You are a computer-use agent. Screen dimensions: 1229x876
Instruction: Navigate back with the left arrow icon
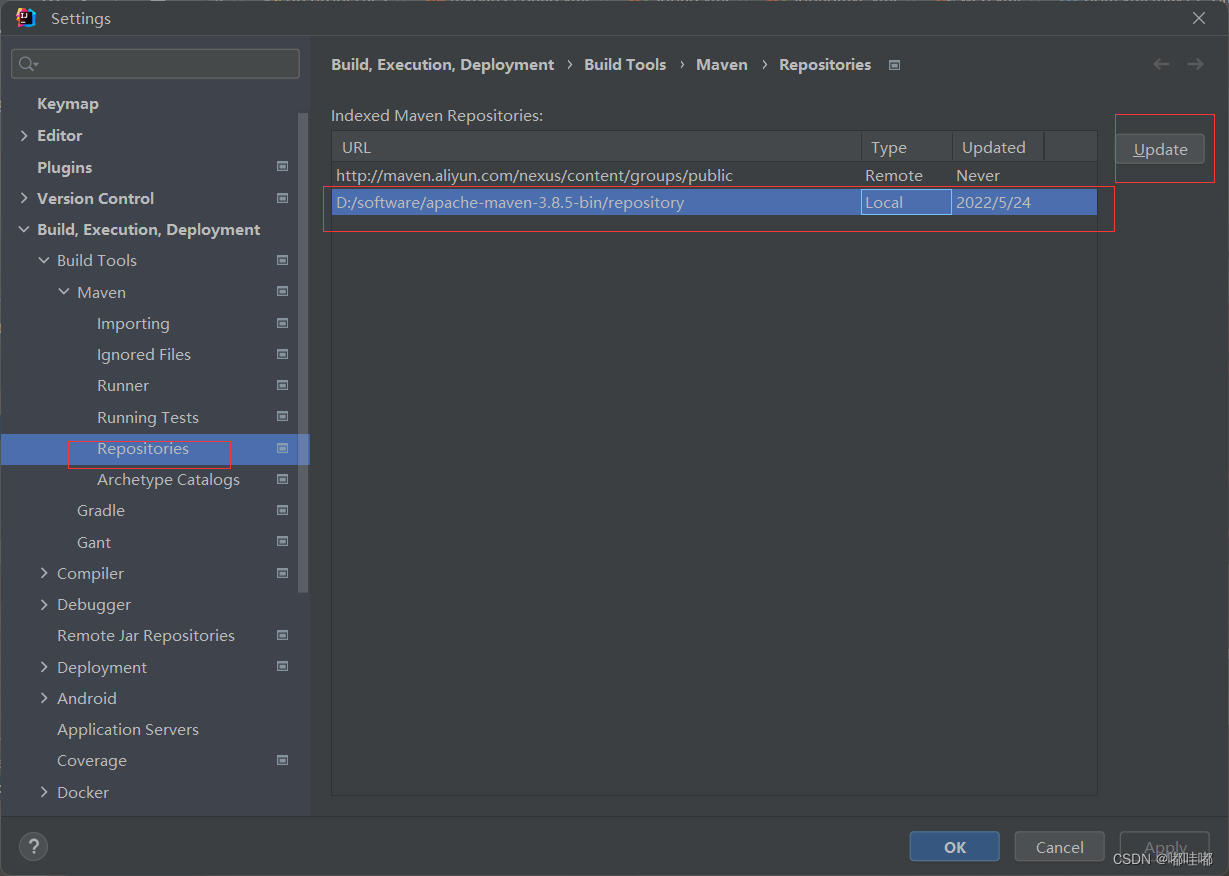click(x=1161, y=64)
